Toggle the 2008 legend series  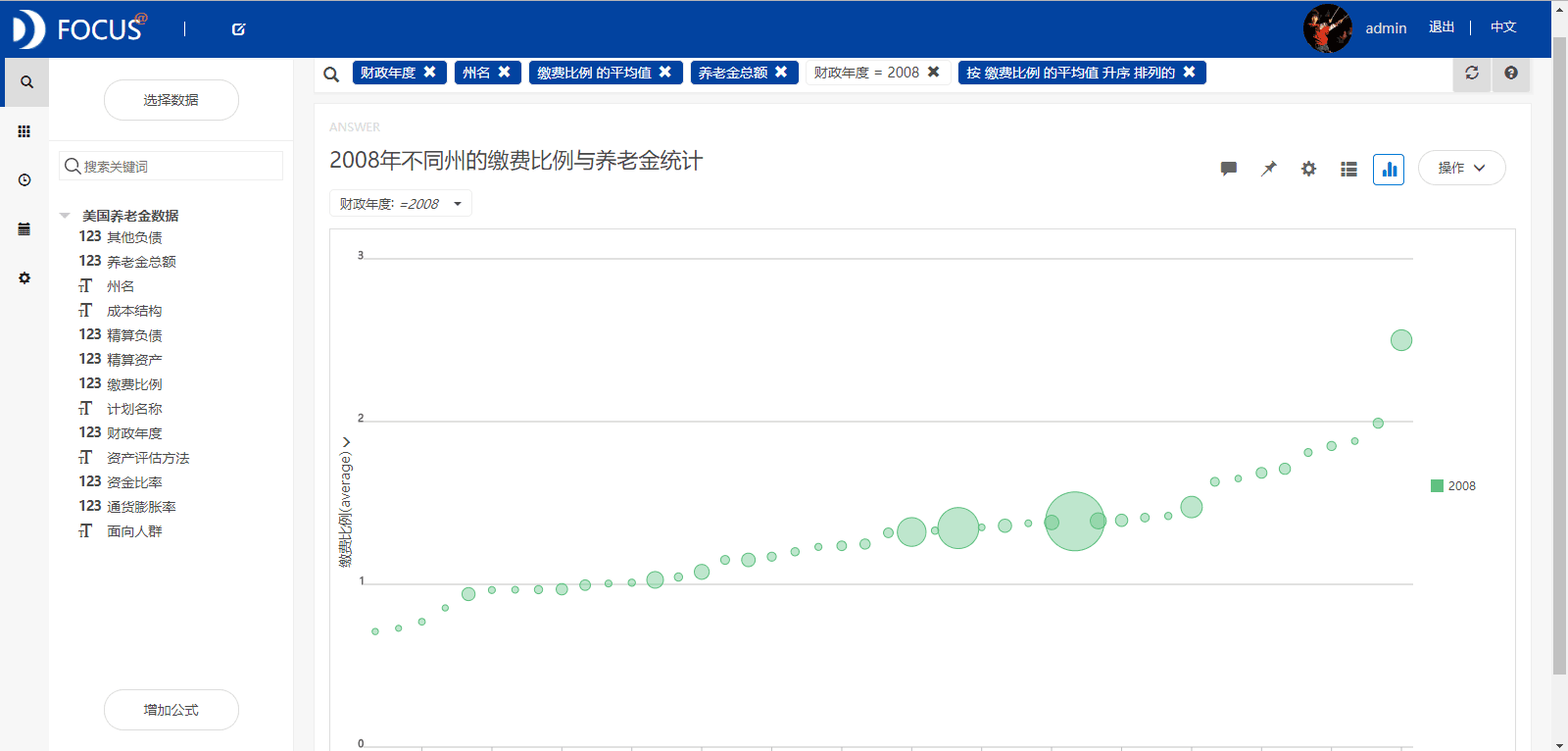(x=1453, y=486)
